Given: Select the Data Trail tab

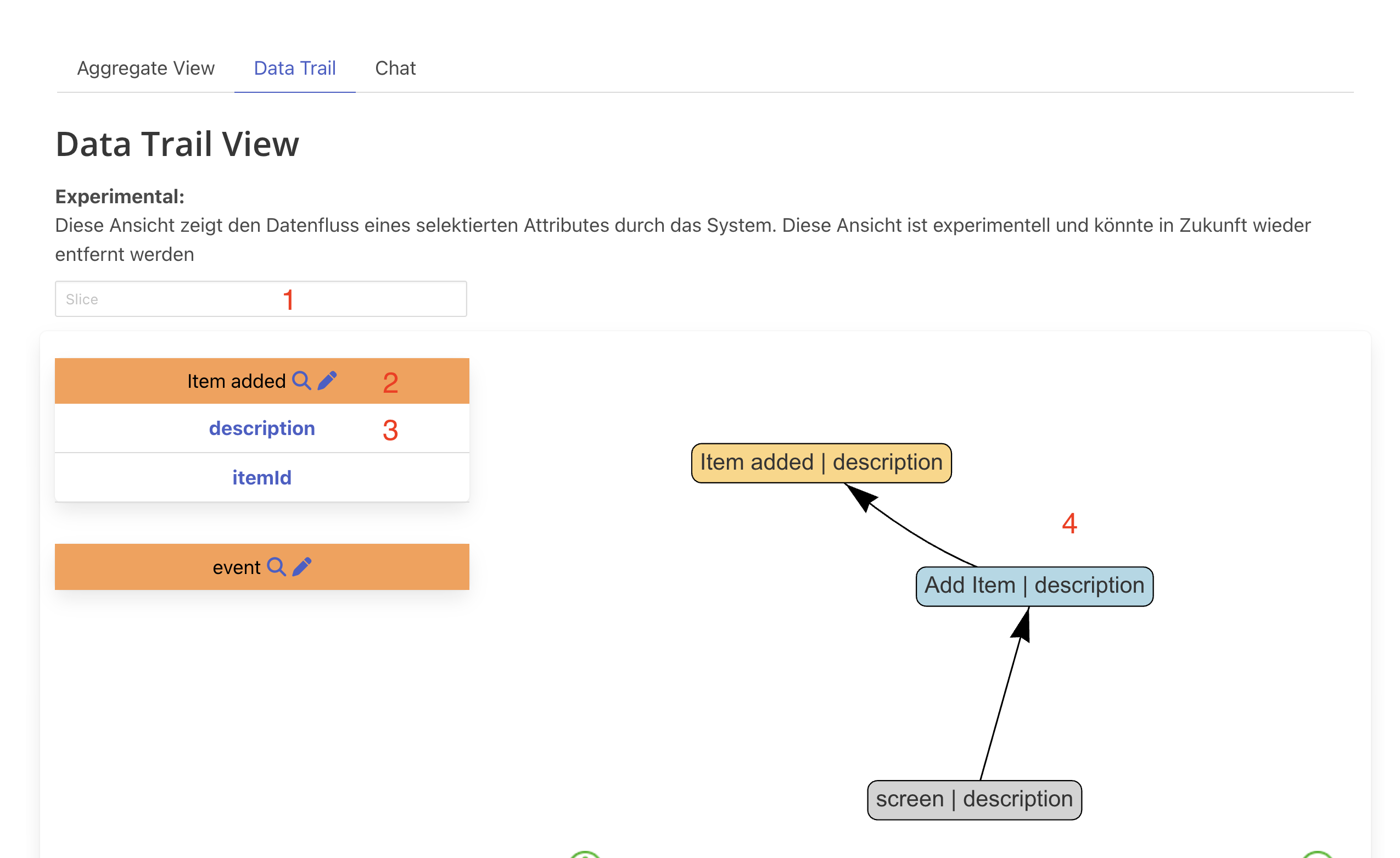Looking at the screenshot, I should pos(294,68).
